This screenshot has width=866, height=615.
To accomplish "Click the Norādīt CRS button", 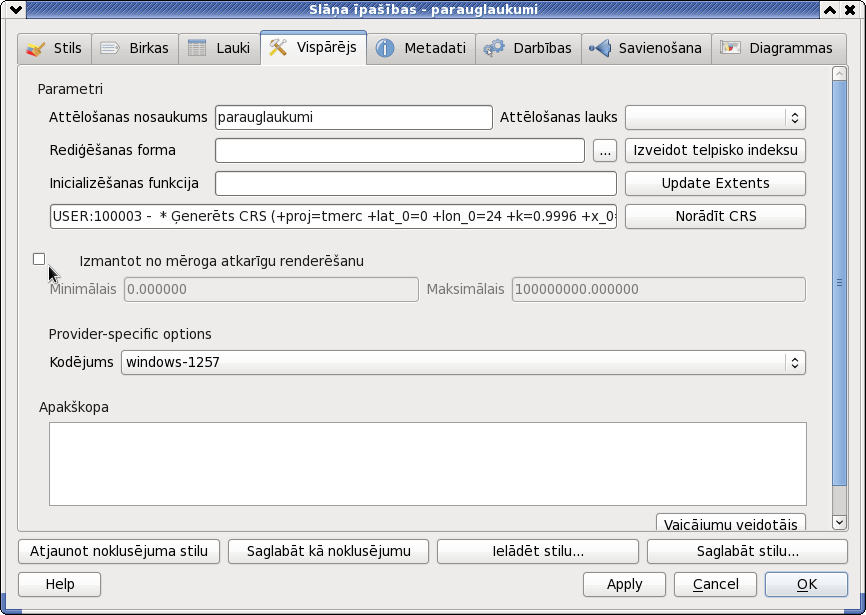I will click(x=715, y=216).
